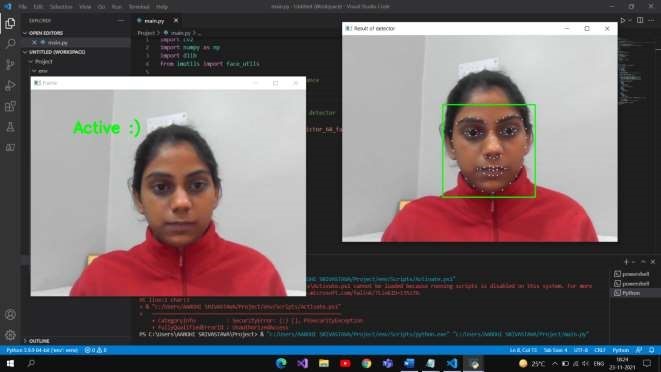Change UTF-8 file encoding
Viewport: 661px width, 372px height.
[580, 350]
